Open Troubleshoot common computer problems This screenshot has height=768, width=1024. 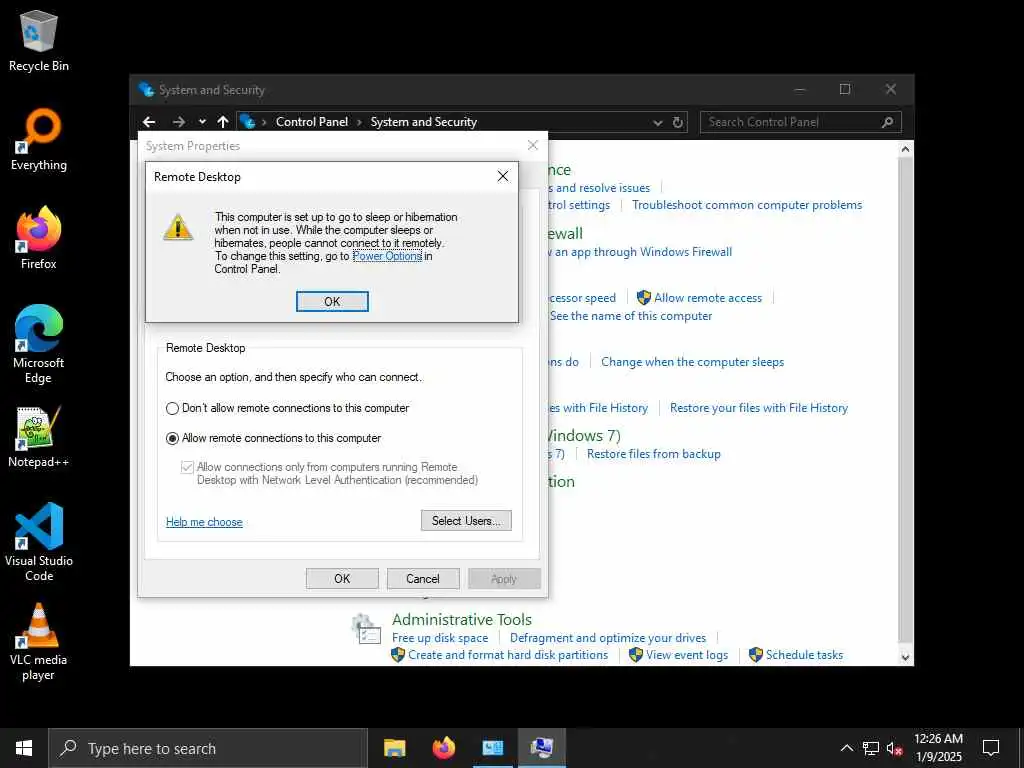pyautogui.click(x=746, y=205)
